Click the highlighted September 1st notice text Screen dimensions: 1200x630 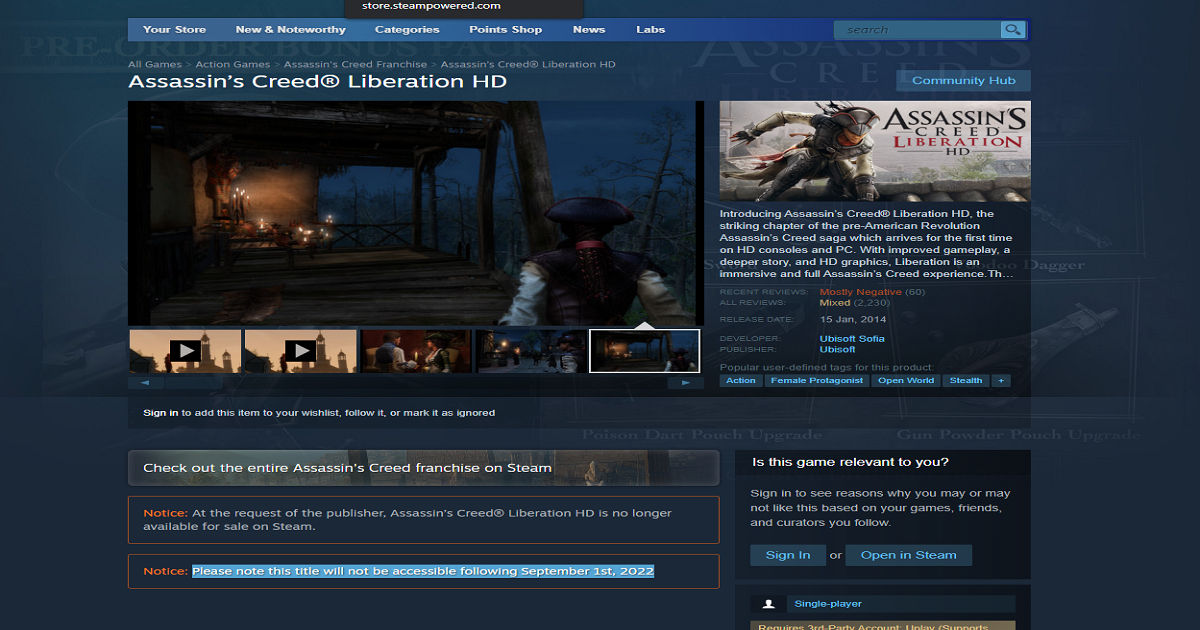(423, 571)
